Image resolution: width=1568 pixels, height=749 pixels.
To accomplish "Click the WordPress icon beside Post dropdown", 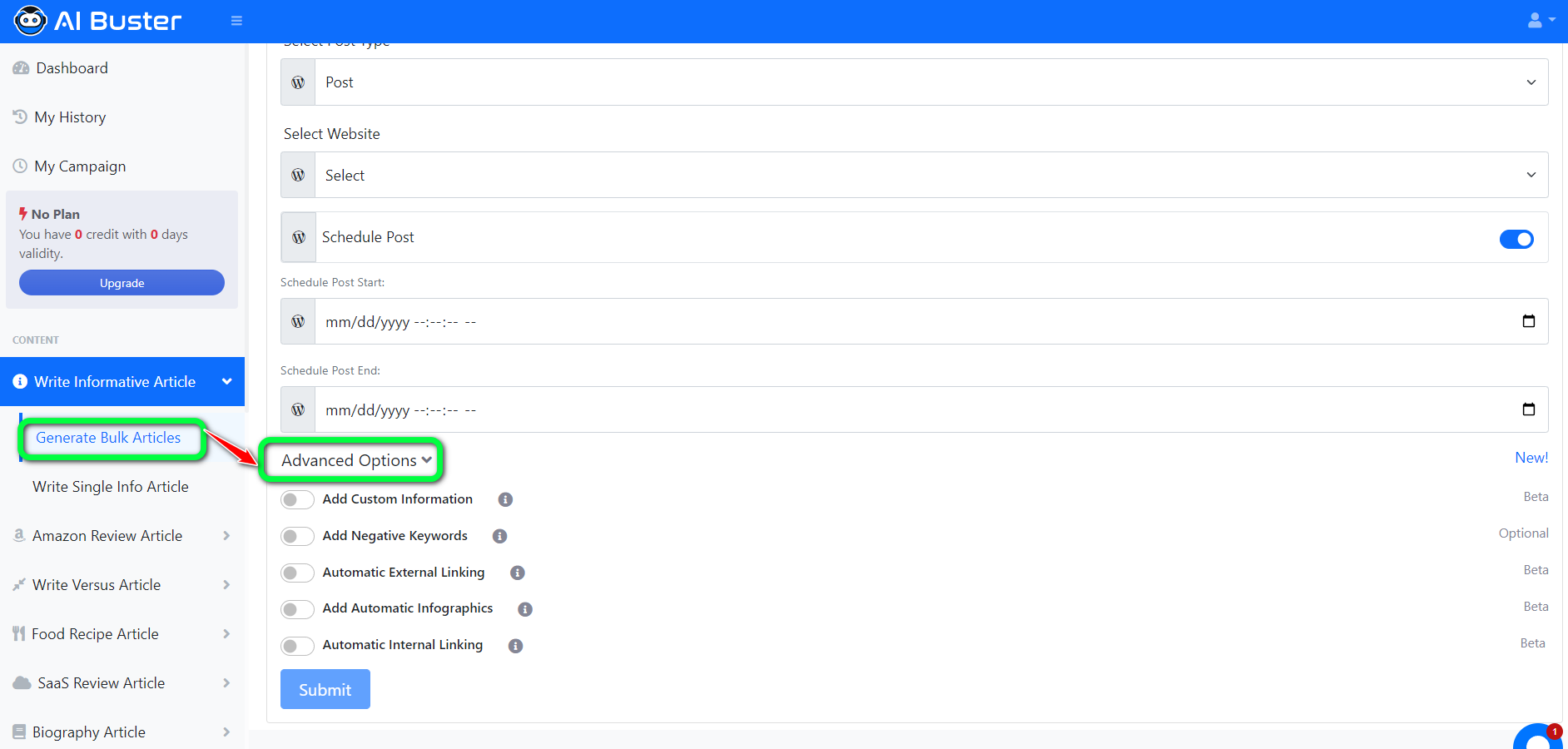I will coord(298,82).
